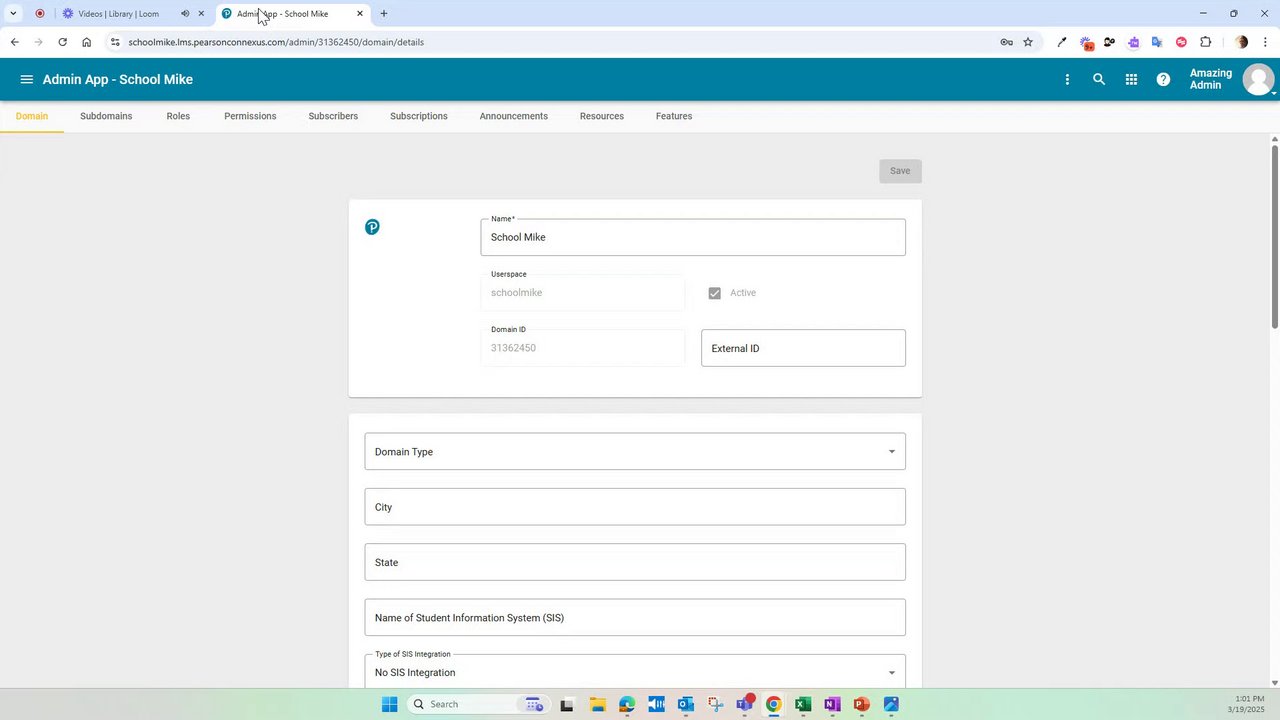Close the Admin App - School Mike tab
1280x720 pixels.
(360, 14)
